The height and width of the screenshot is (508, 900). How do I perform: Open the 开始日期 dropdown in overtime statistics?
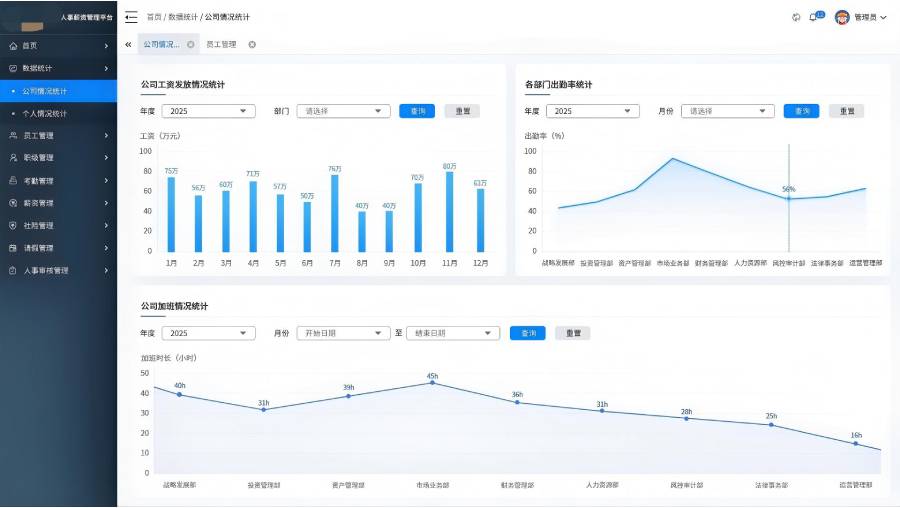(343, 333)
